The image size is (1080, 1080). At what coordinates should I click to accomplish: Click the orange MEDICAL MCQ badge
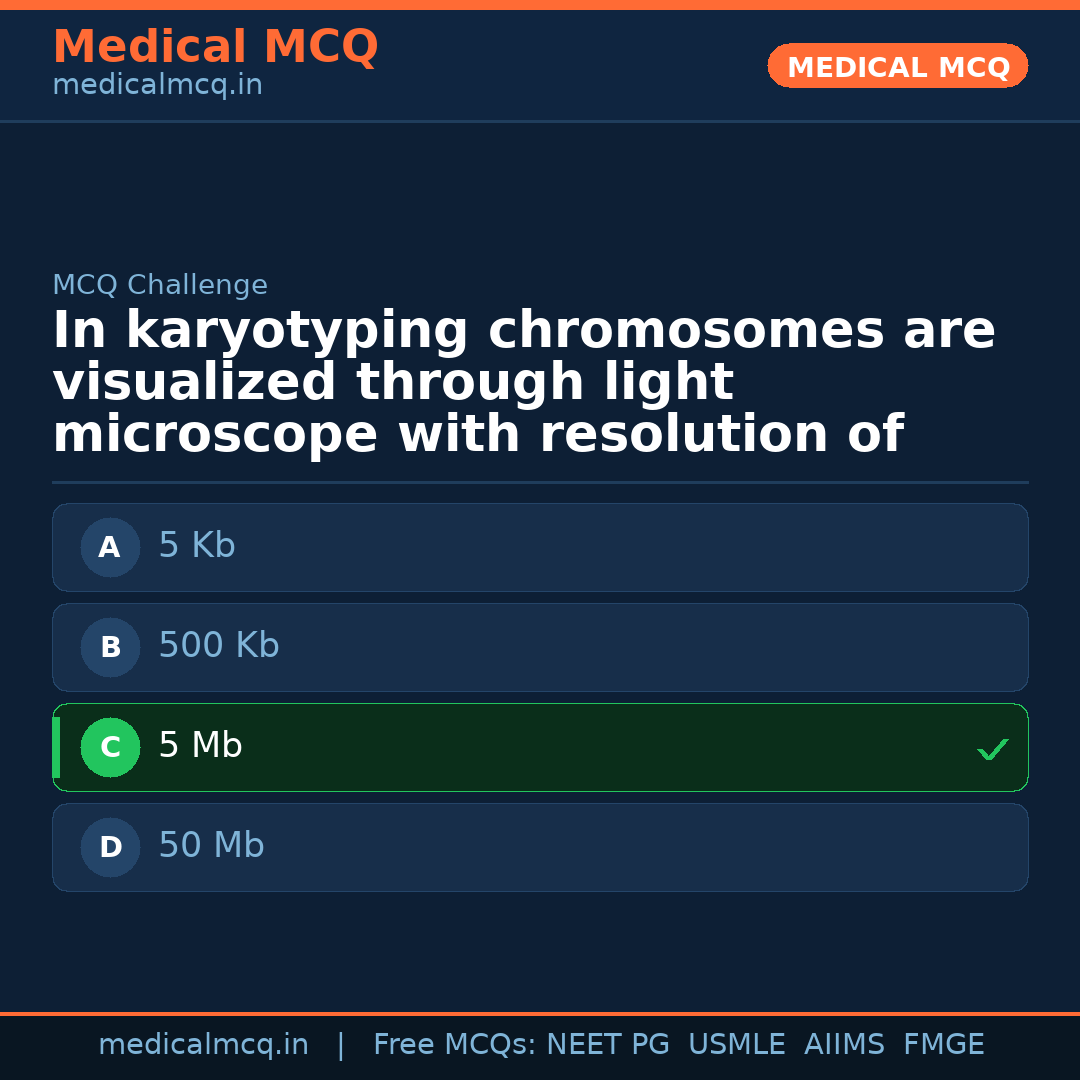[897, 66]
